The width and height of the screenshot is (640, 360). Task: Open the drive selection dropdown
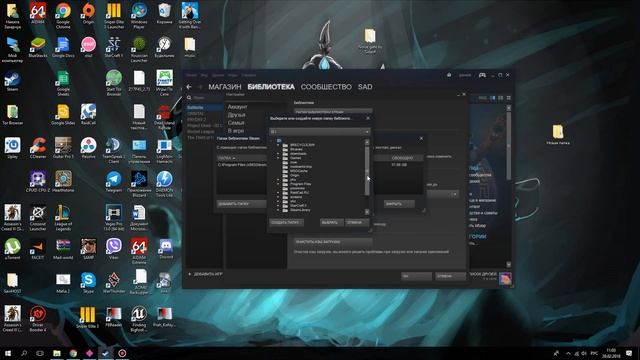point(319,132)
